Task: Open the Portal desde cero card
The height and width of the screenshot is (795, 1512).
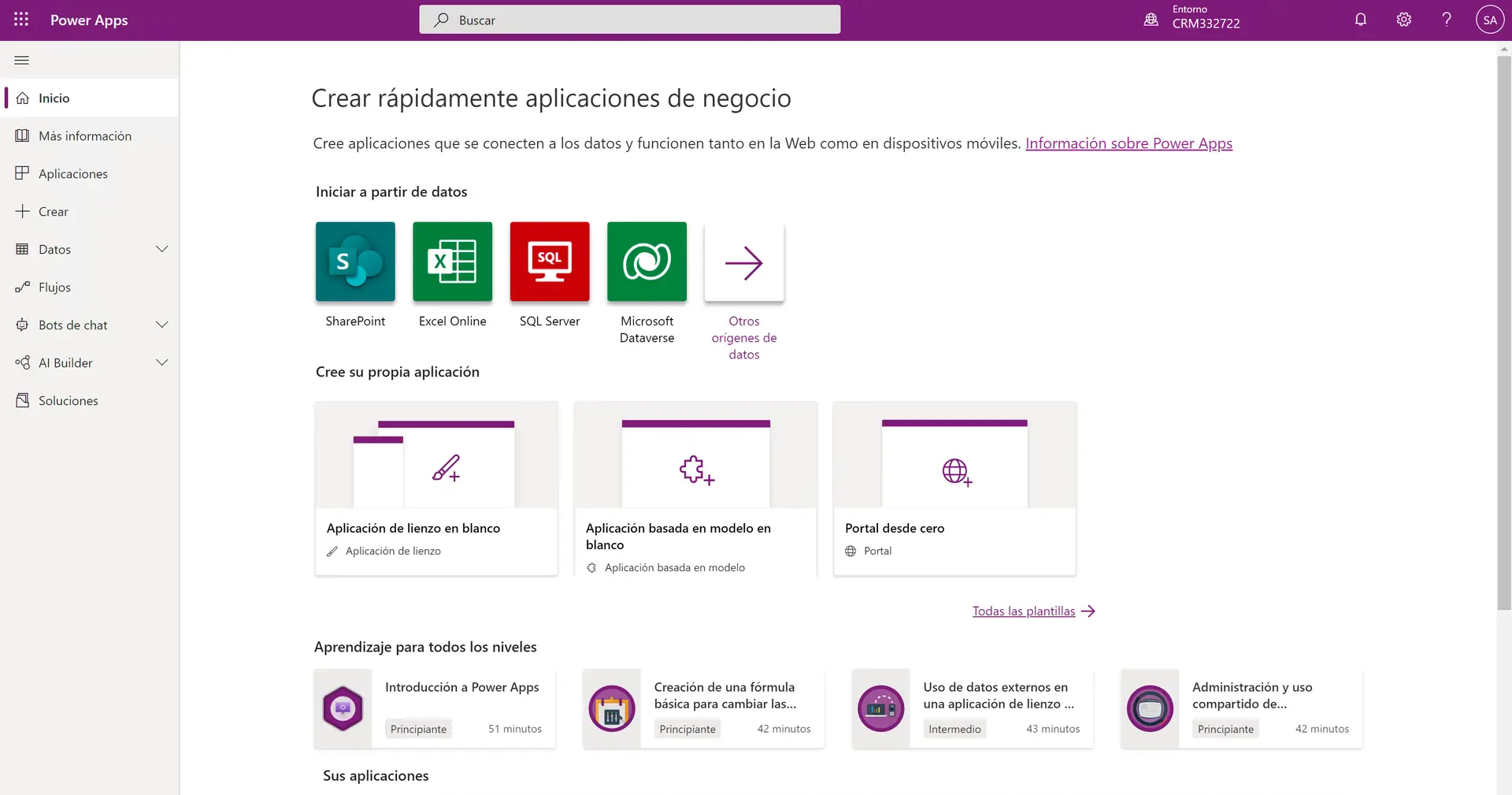Action: (954, 489)
